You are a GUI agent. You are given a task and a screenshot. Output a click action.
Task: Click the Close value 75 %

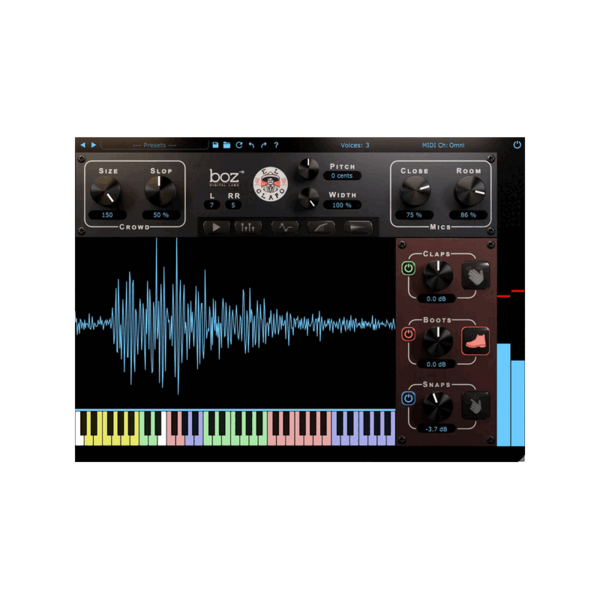tap(414, 215)
